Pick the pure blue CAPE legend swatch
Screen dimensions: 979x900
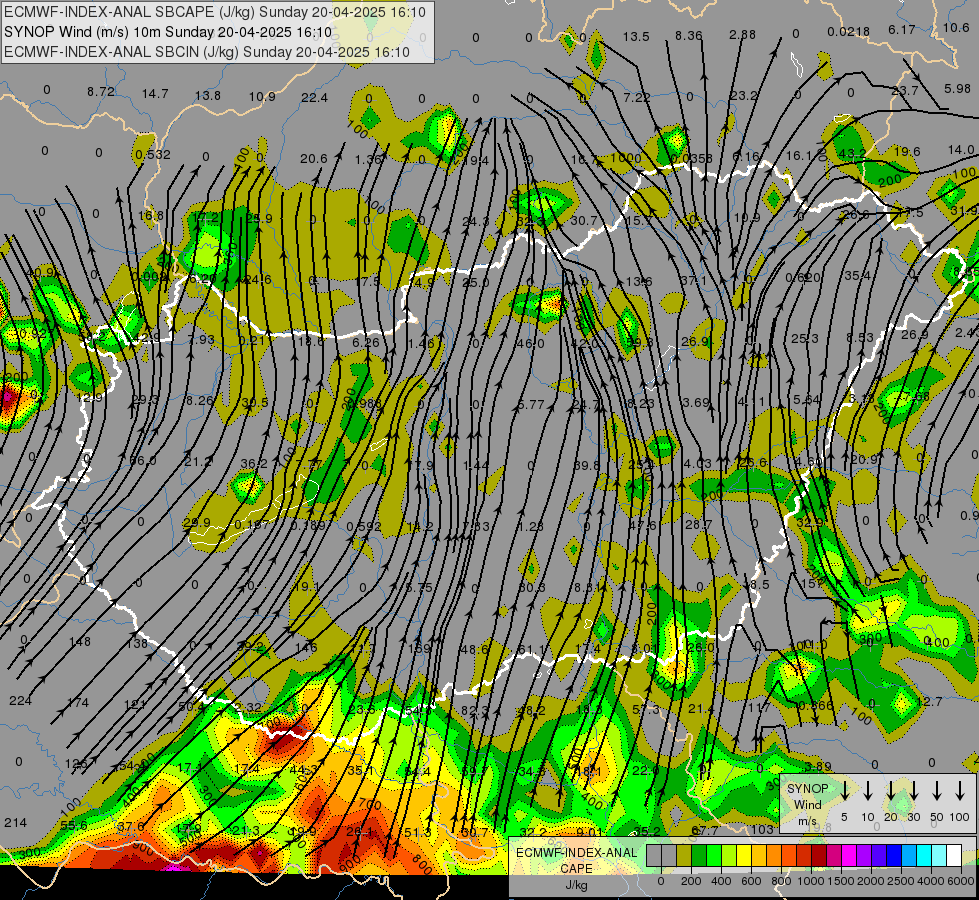893,855
